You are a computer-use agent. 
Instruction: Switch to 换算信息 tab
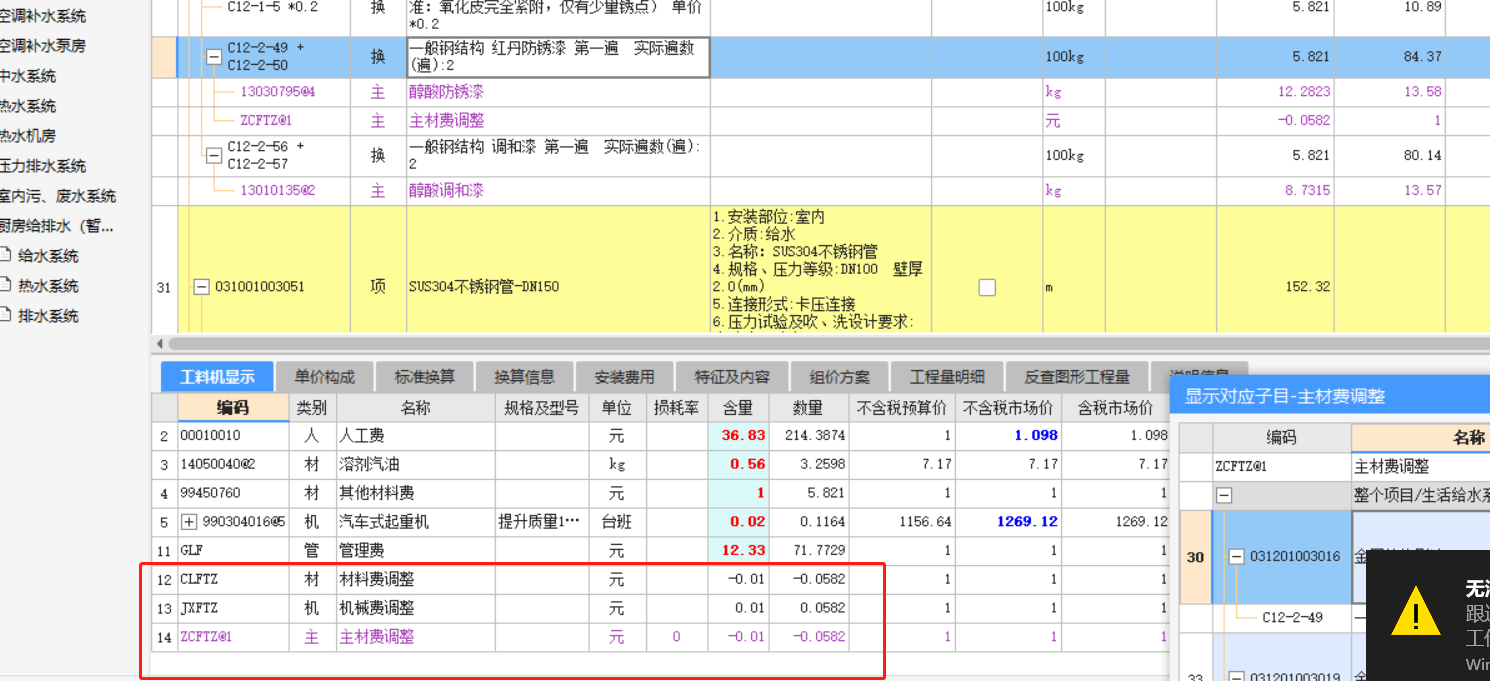tap(525, 377)
